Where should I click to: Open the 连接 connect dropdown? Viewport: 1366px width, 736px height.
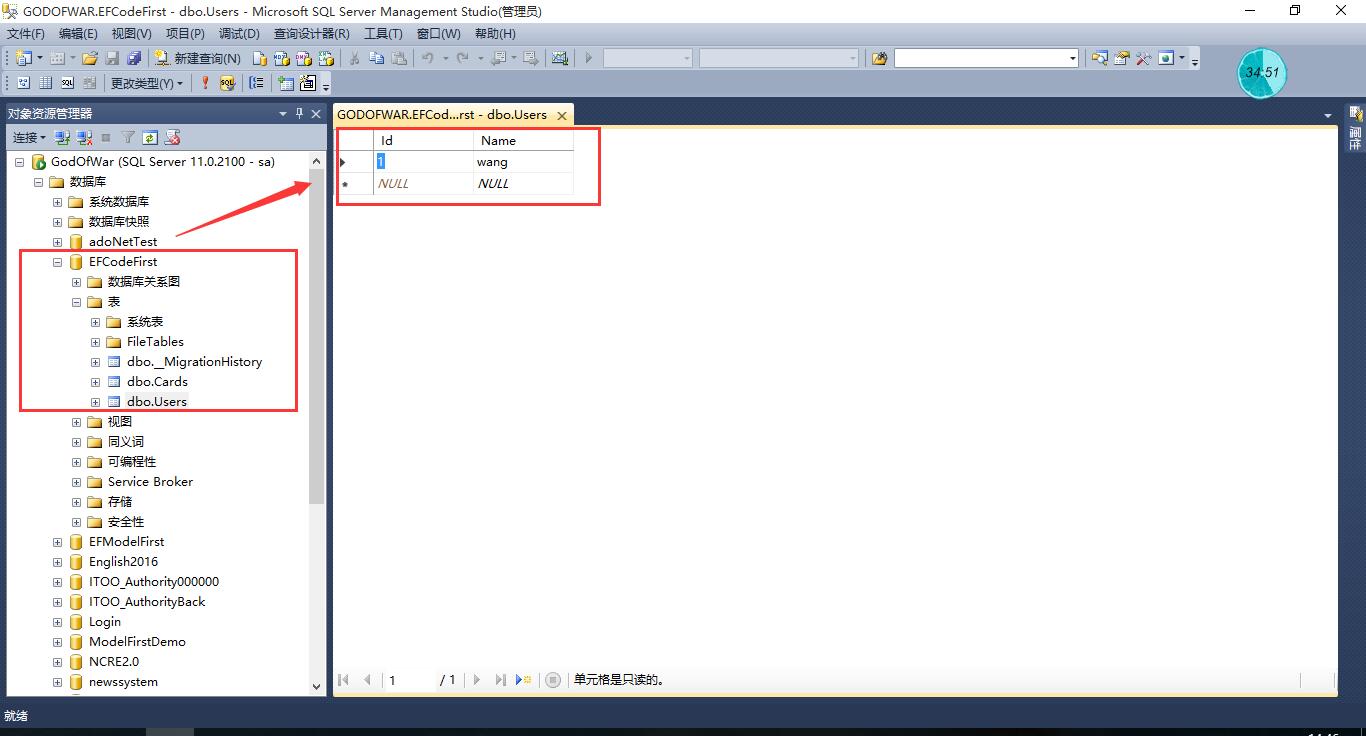tap(29, 137)
